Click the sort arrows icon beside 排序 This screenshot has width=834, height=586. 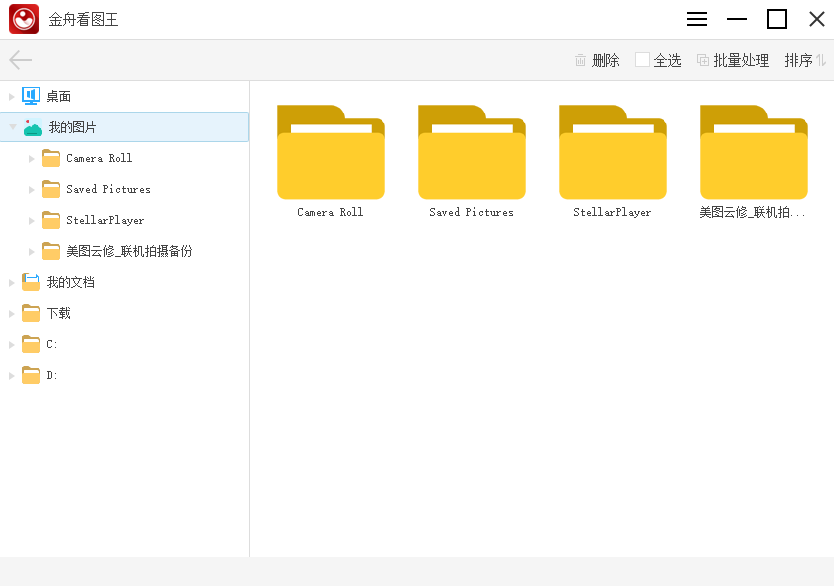[x=821, y=60]
